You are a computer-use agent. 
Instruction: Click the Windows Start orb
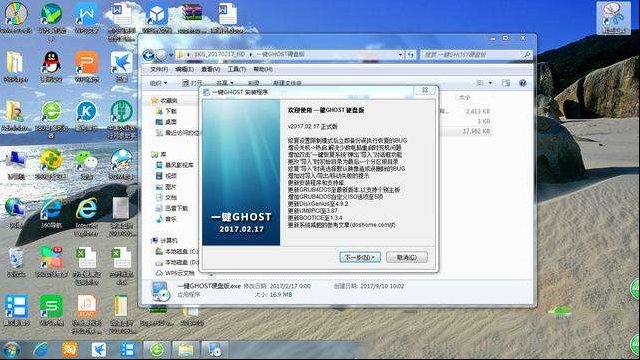(x=11, y=350)
